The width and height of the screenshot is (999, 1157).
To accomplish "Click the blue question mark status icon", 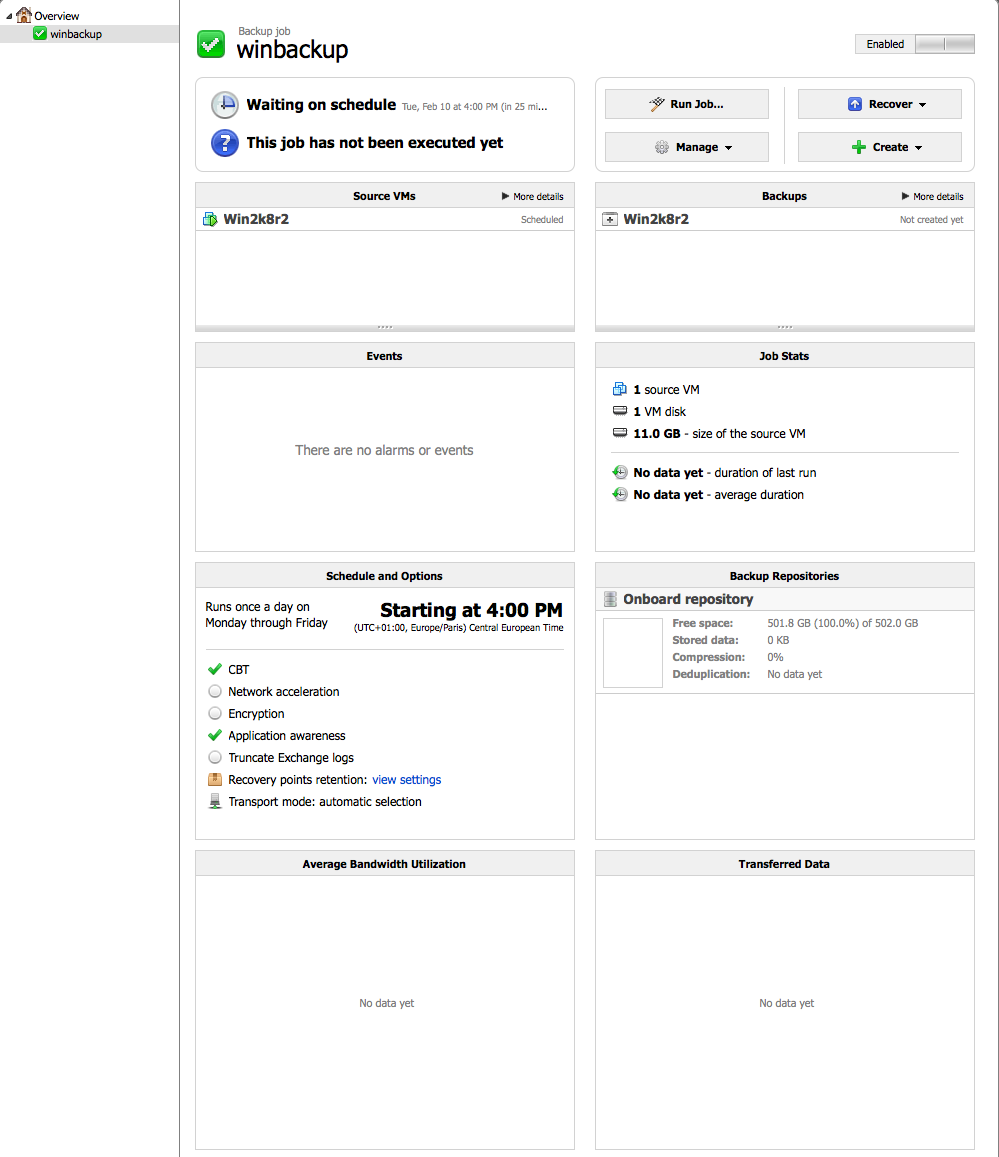I will coord(224,142).
